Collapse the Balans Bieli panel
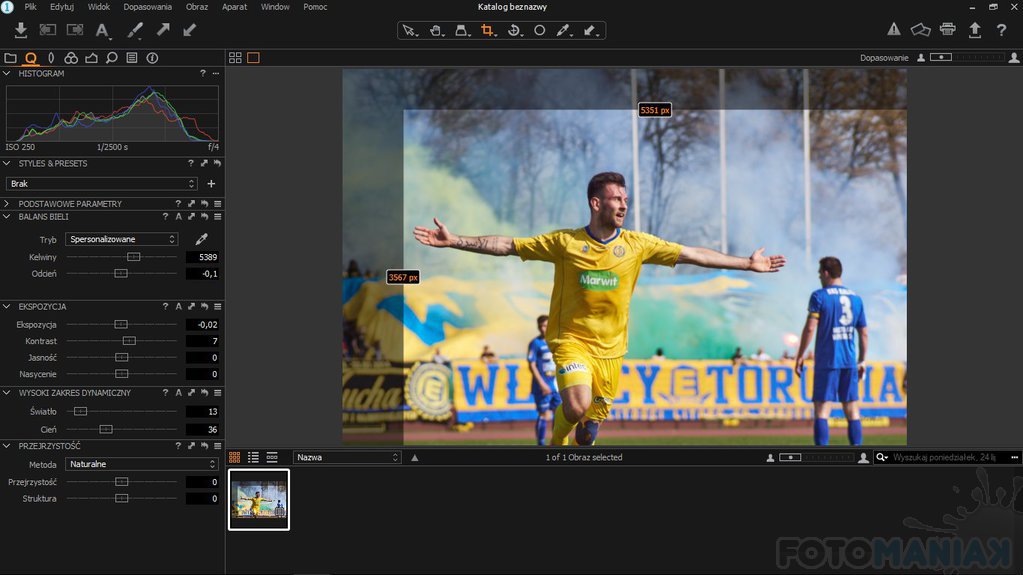The image size is (1023, 575). tap(7, 217)
